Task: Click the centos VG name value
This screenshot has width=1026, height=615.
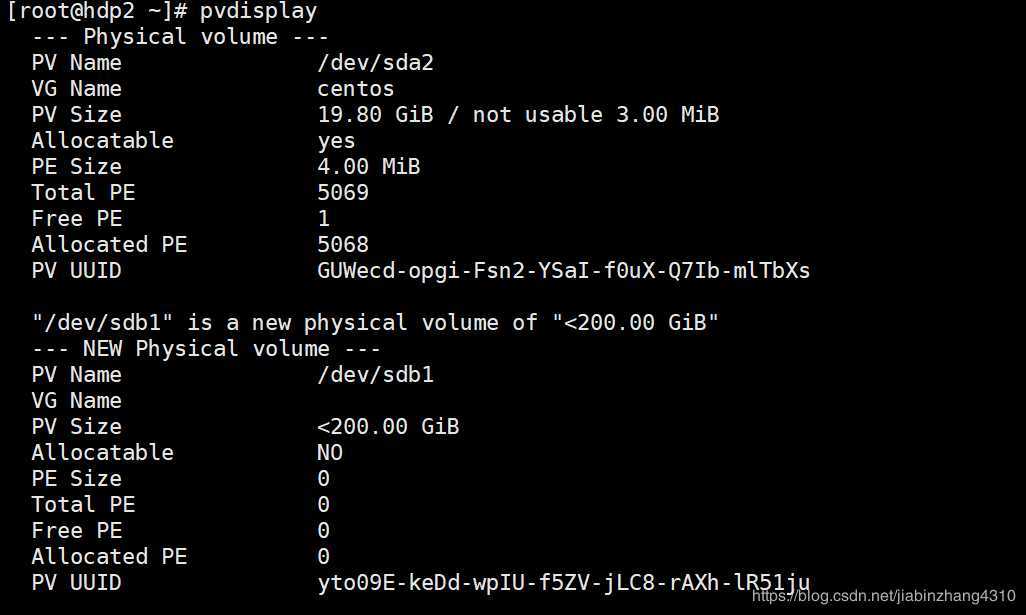Action: 356,88
